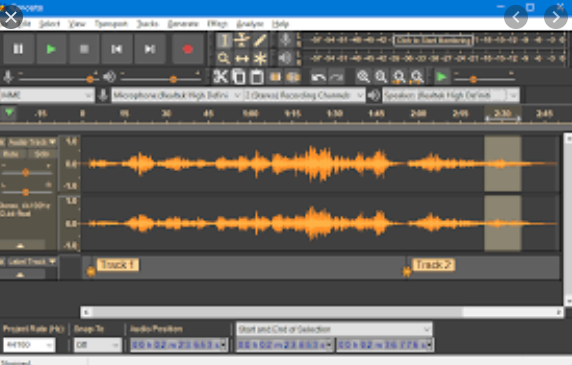
Task: Click Click to Start Monitoring in the meter
Action: [x=433, y=40]
